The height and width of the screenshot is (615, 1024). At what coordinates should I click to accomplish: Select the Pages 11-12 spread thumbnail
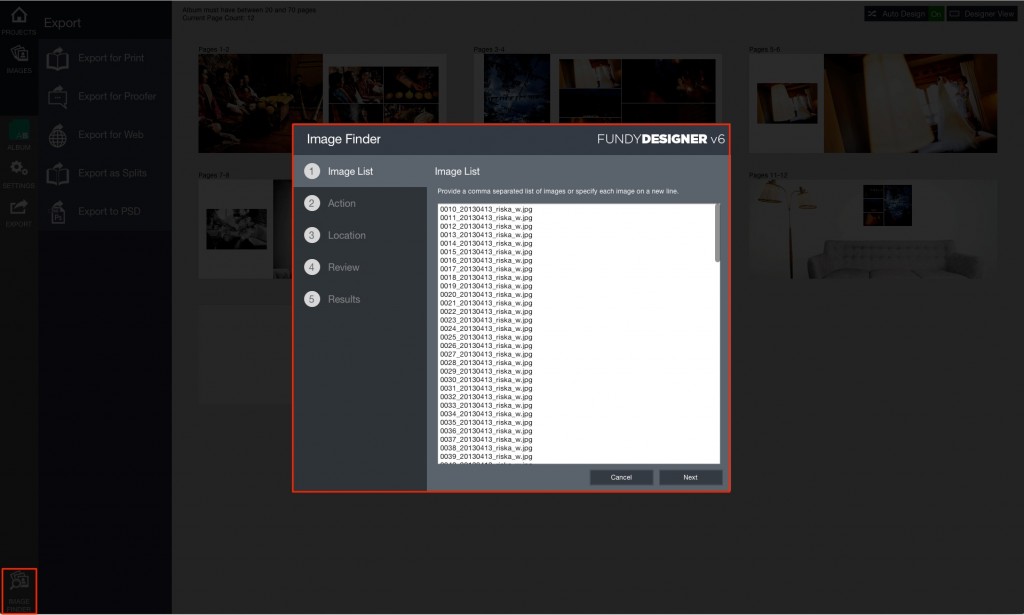click(x=873, y=229)
